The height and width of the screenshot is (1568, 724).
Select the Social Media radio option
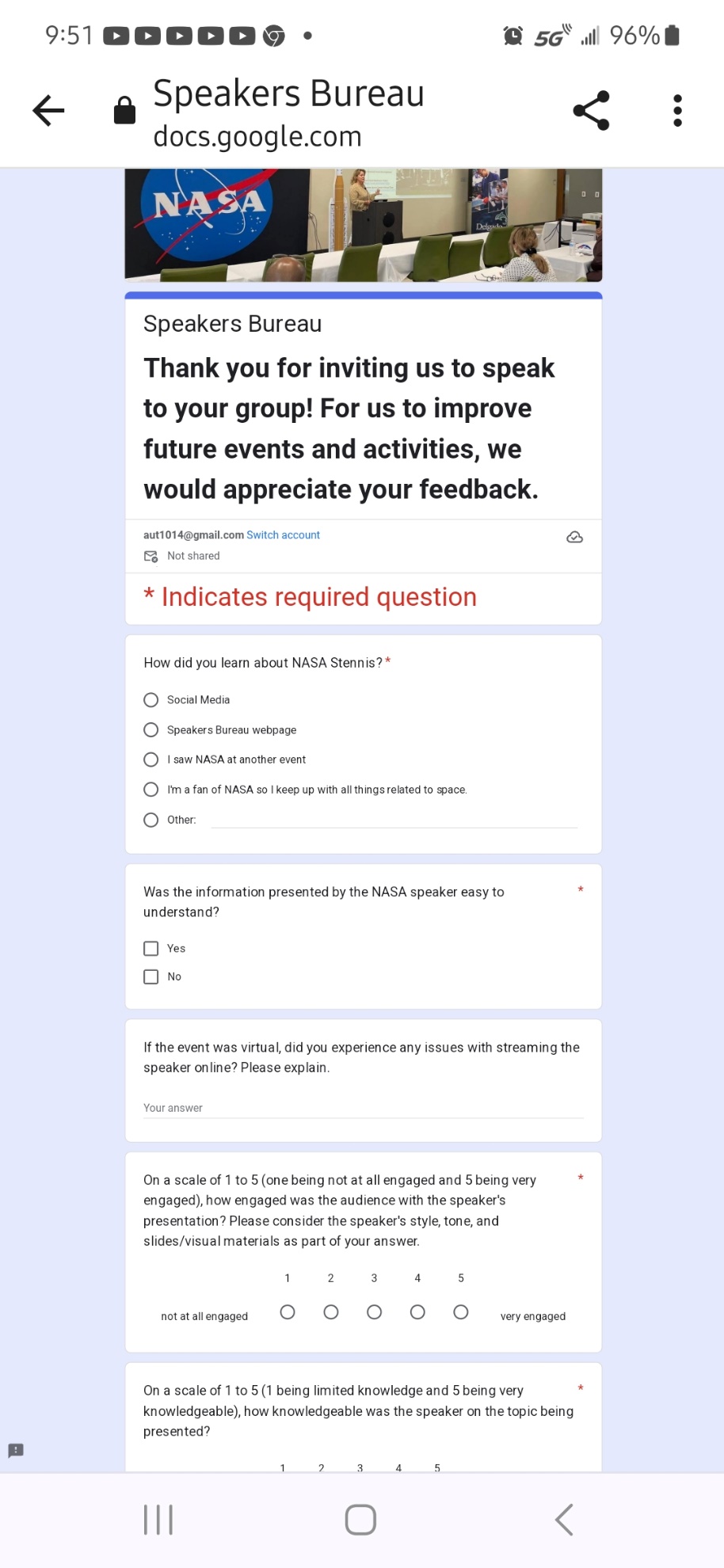point(151,700)
